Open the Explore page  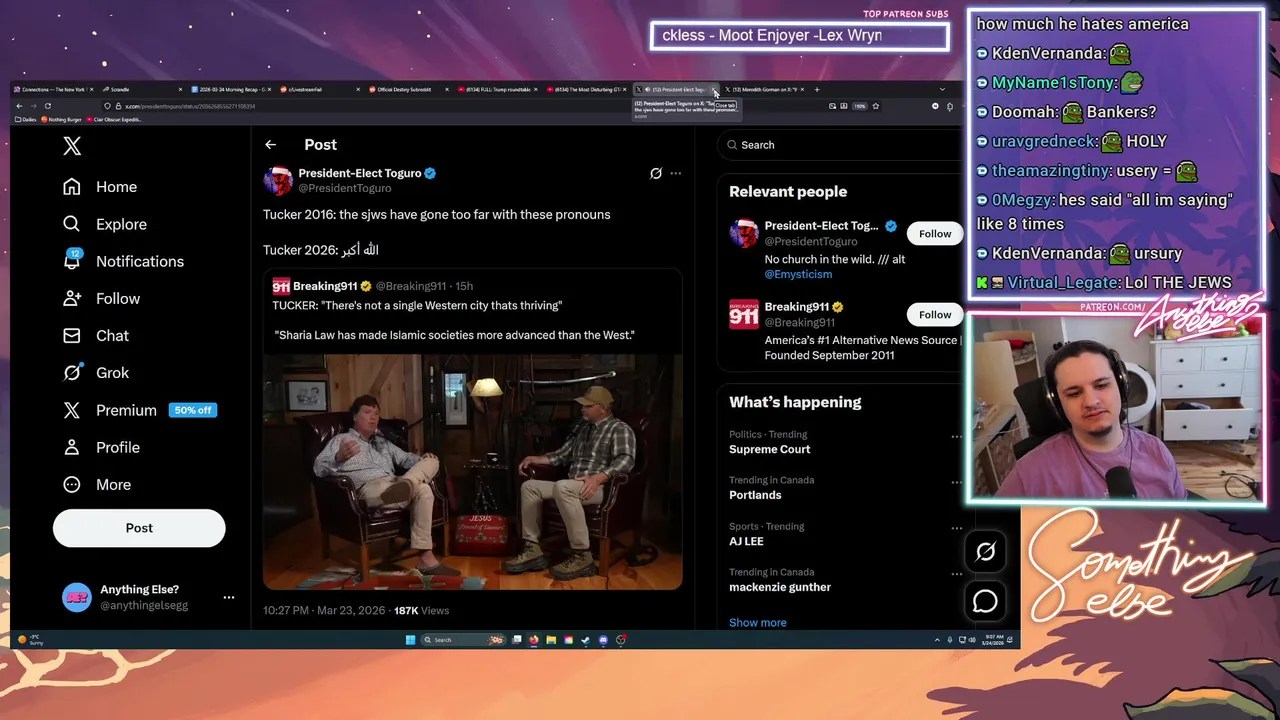coord(104,224)
